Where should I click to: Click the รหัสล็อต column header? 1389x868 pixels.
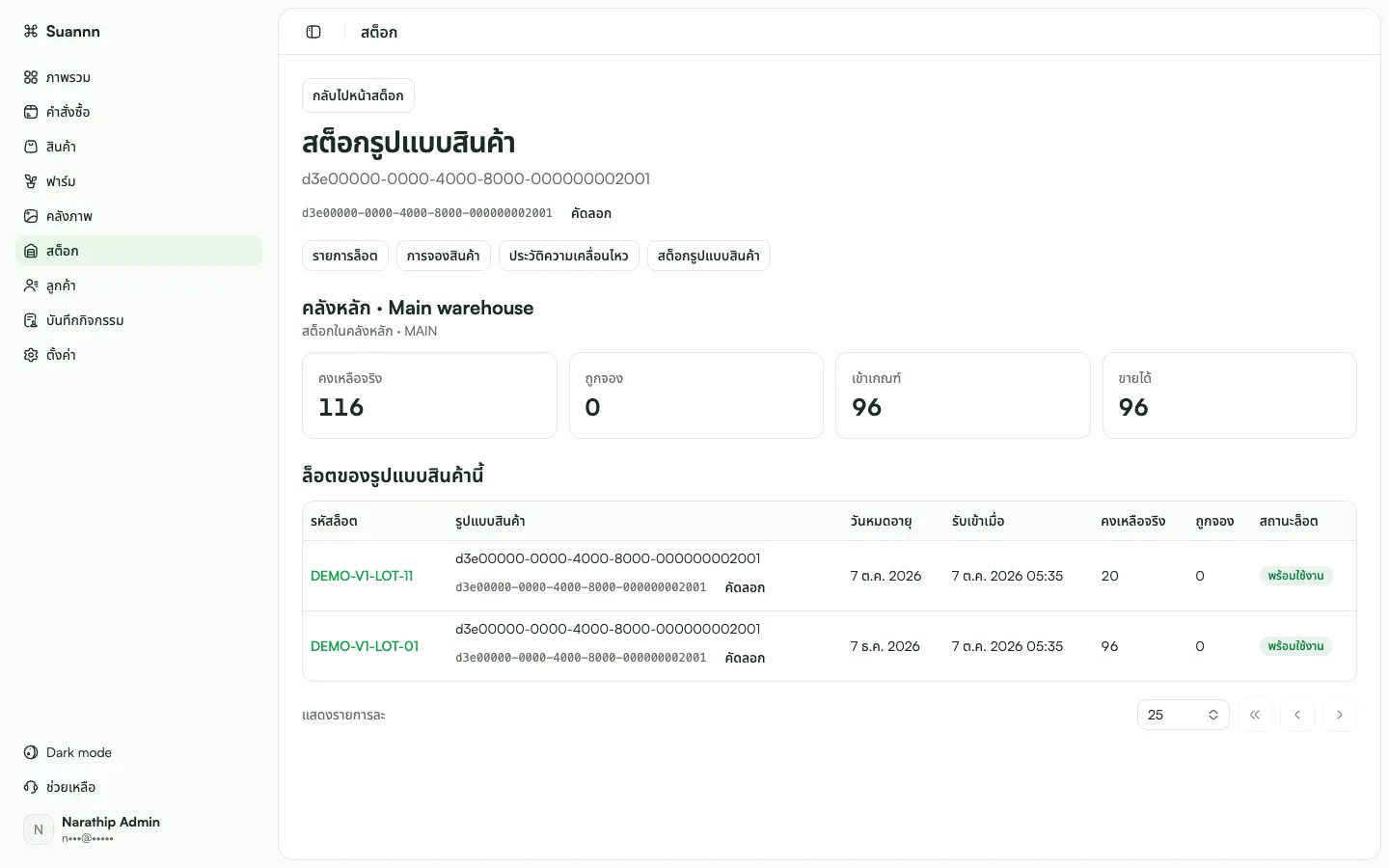334,521
